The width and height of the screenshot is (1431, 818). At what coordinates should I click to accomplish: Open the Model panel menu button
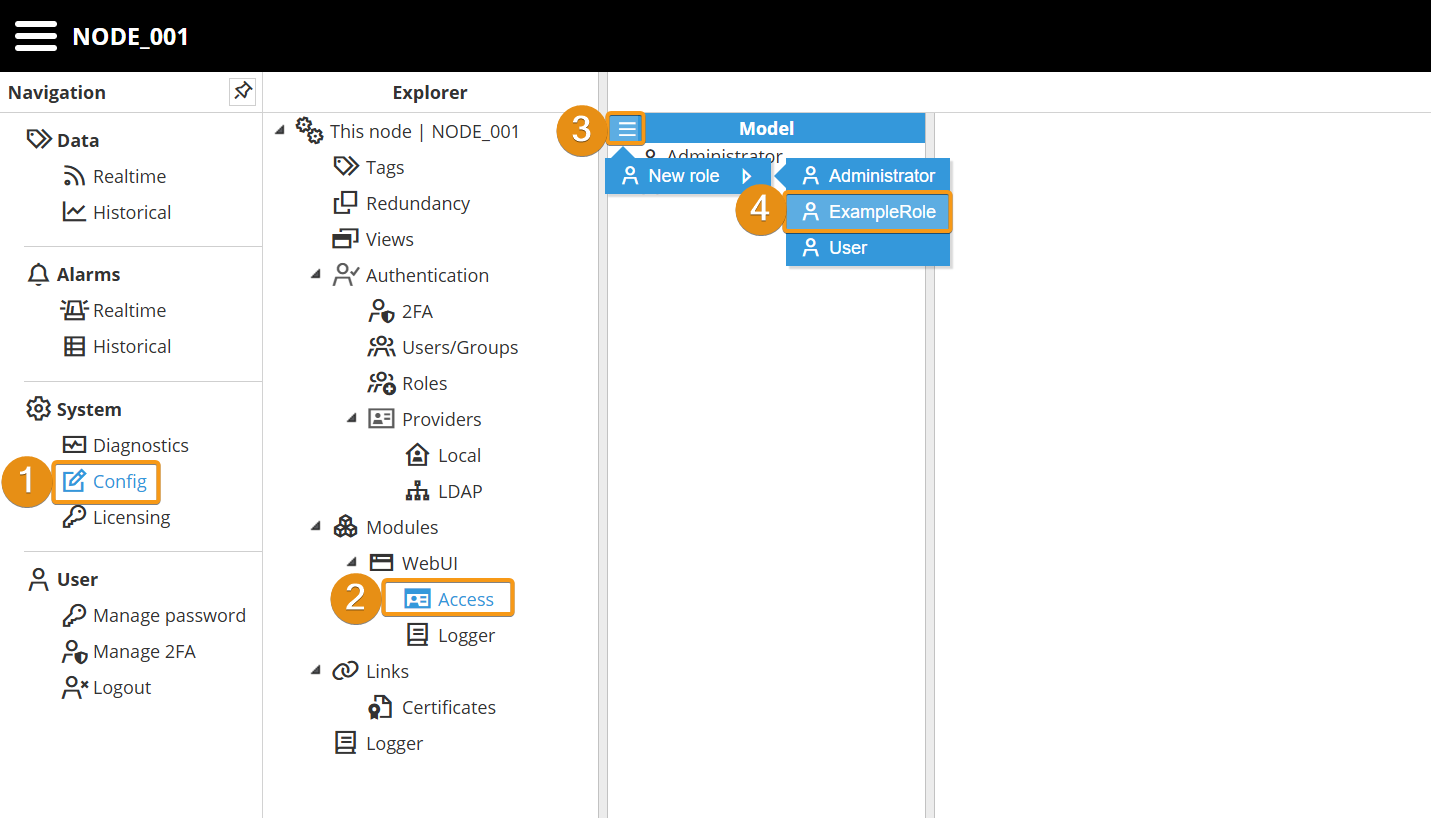(x=627, y=129)
